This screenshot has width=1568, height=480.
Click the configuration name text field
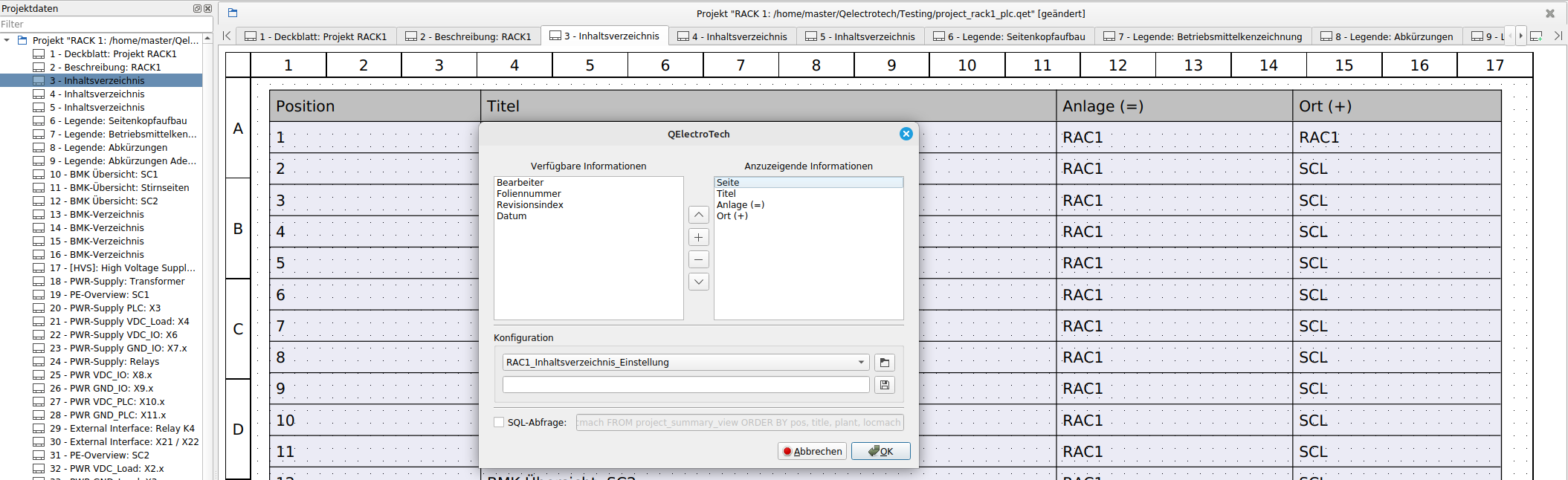pyautogui.click(x=685, y=385)
